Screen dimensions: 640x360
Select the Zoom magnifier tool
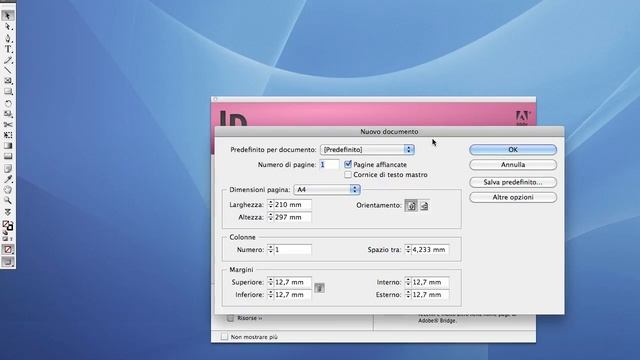(x=8, y=200)
